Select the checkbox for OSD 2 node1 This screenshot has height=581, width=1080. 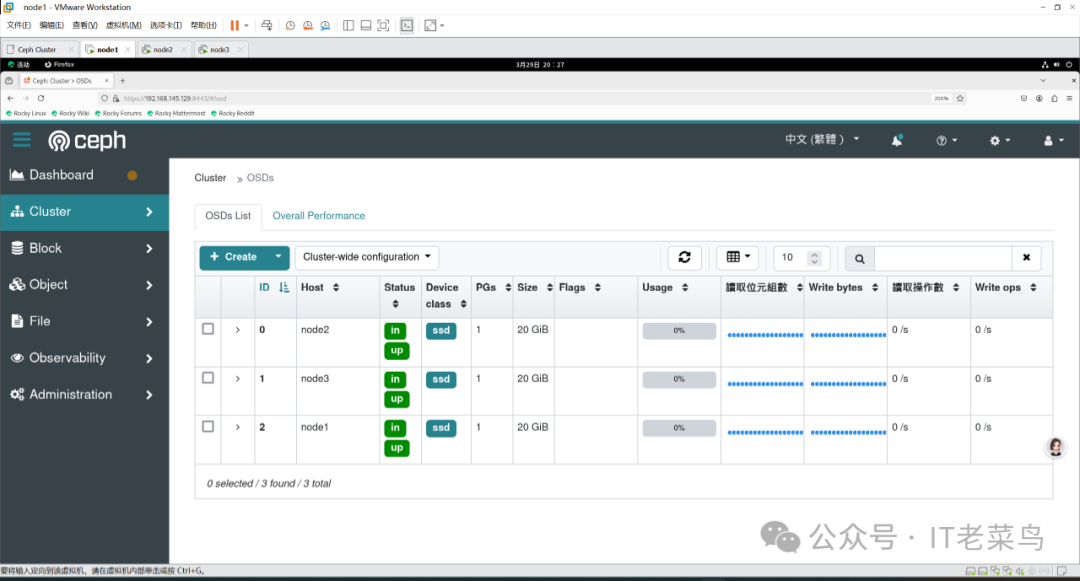(x=208, y=427)
